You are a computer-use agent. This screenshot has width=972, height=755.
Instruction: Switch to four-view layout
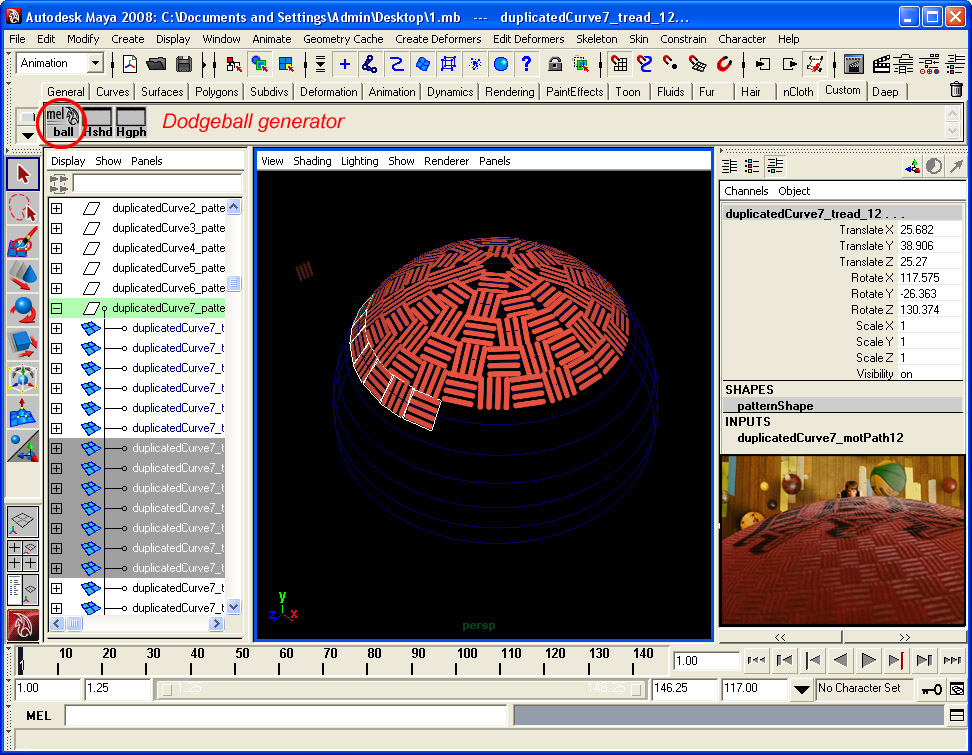tap(23, 555)
